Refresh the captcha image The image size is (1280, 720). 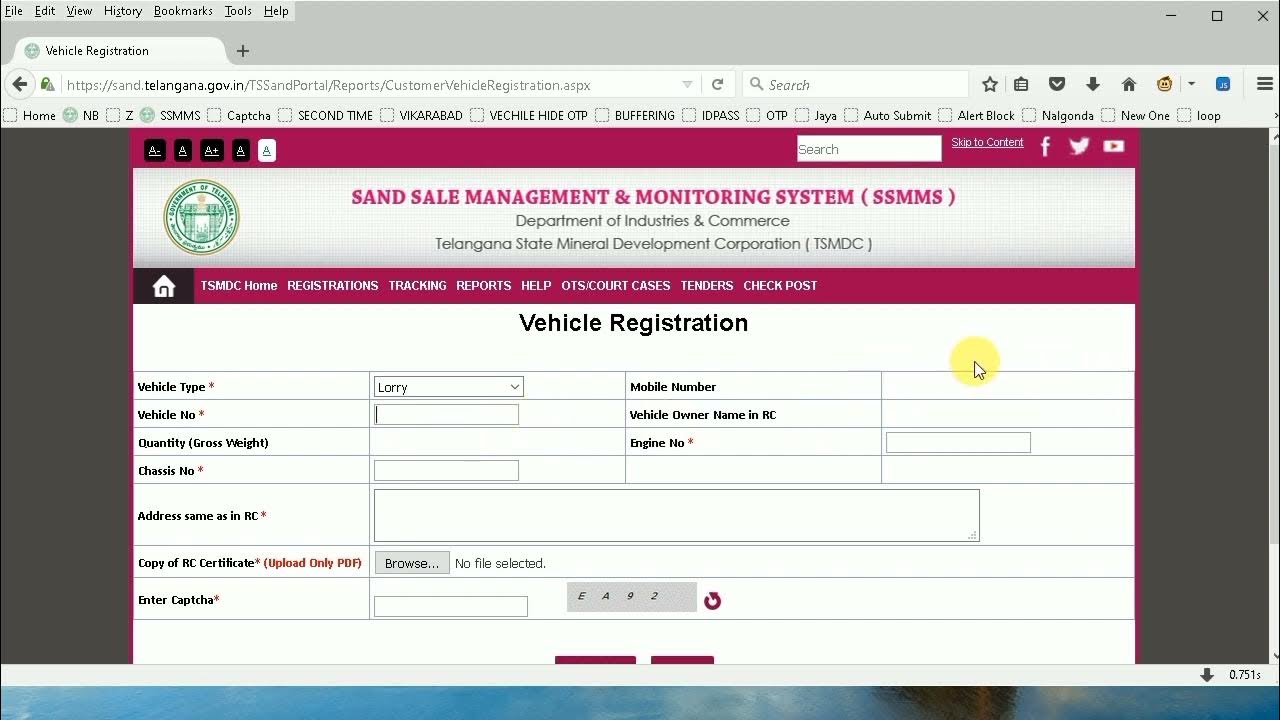712,600
